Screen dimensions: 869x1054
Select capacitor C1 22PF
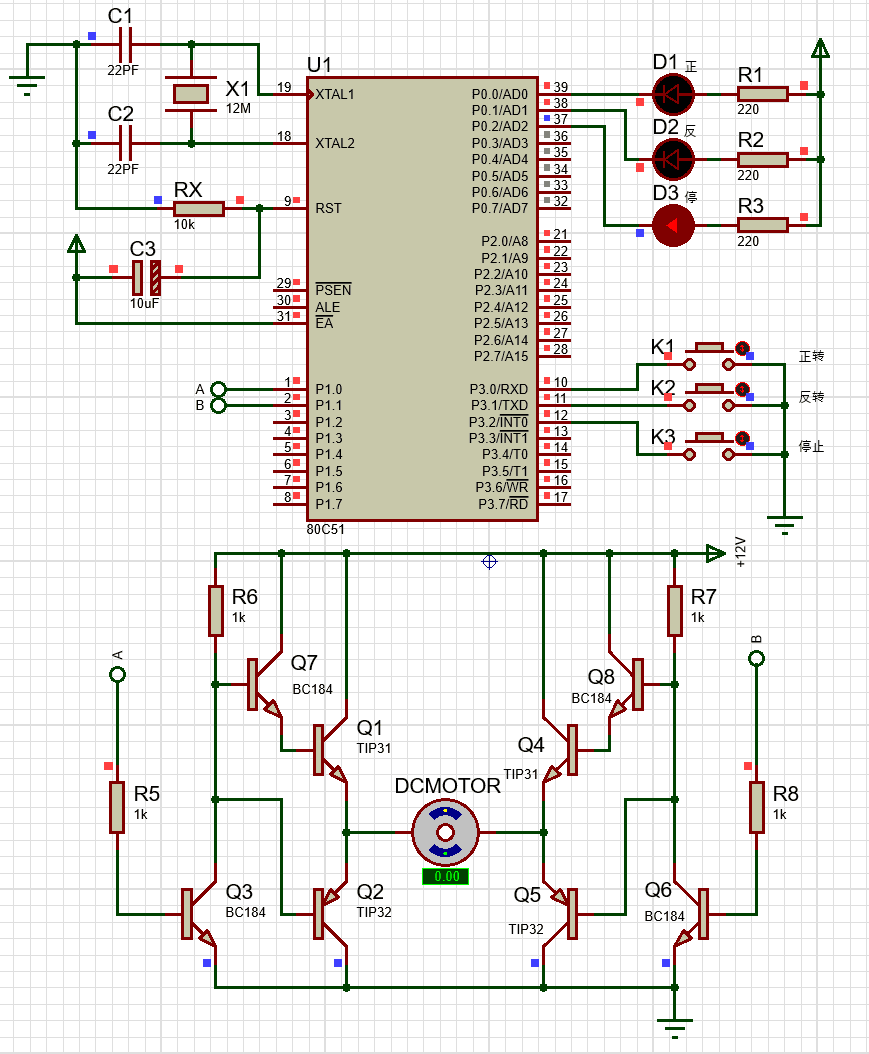click(x=125, y=44)
